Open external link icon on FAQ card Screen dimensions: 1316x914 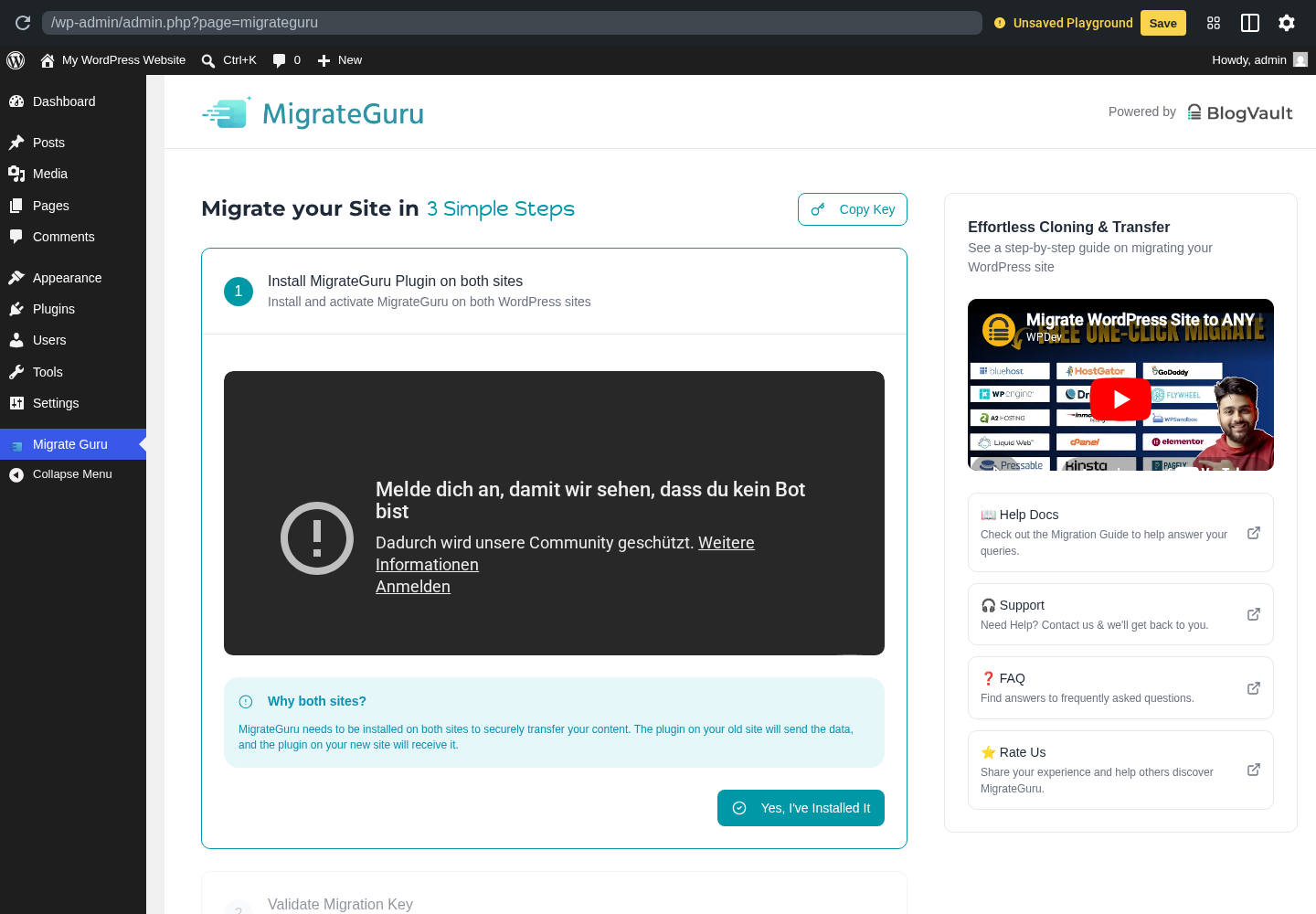coord(1254,688)
